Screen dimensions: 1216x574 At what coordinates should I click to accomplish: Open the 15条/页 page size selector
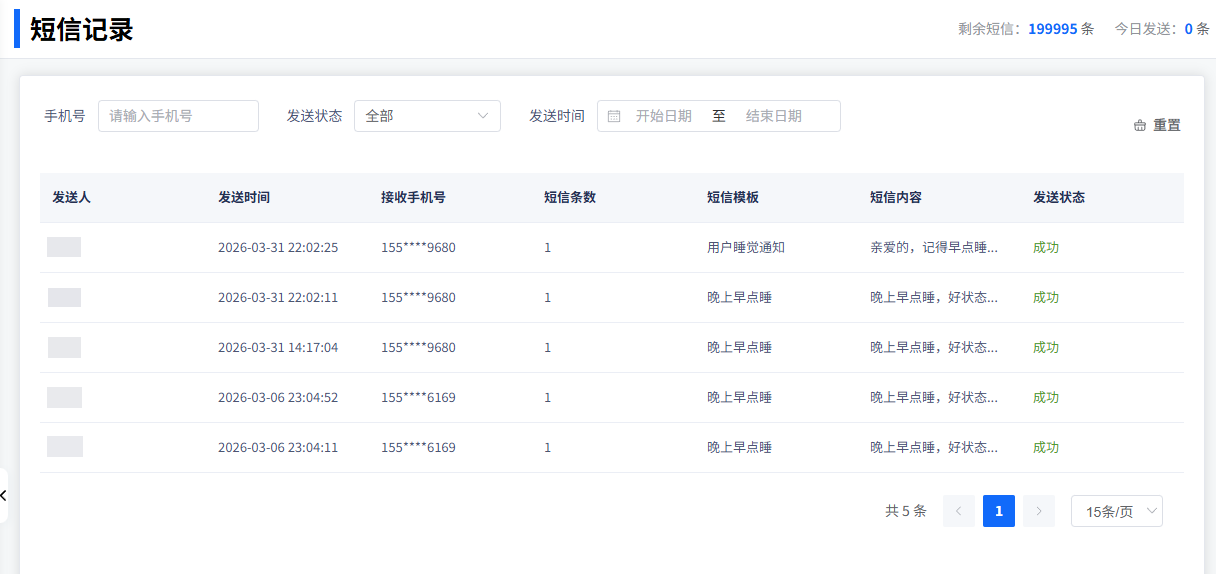pos(1116,511)
